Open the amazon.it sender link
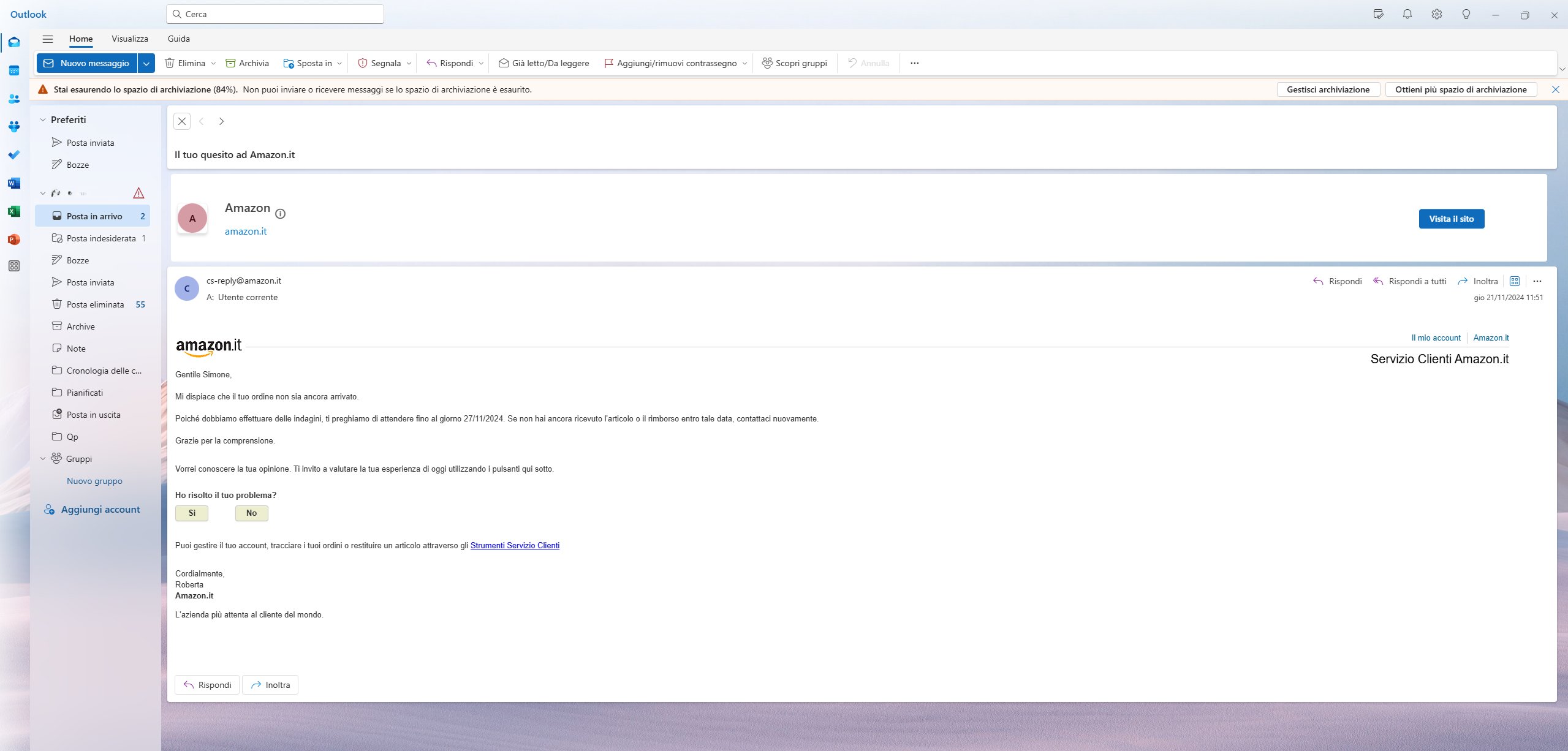This screenshot has width=1568, height=751. [246, 232]
